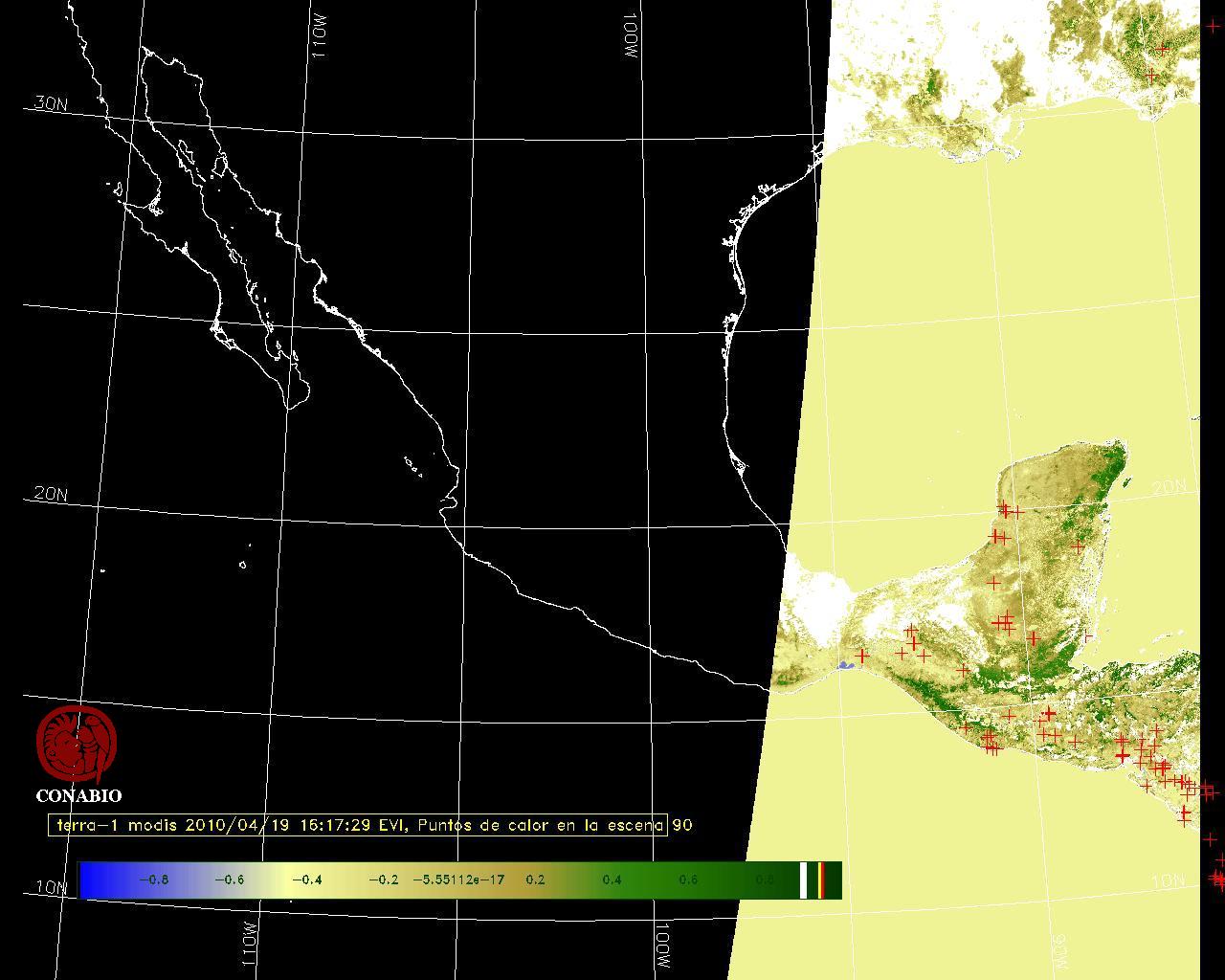Click the hotspot count 90 after the caption

[682, 825]
